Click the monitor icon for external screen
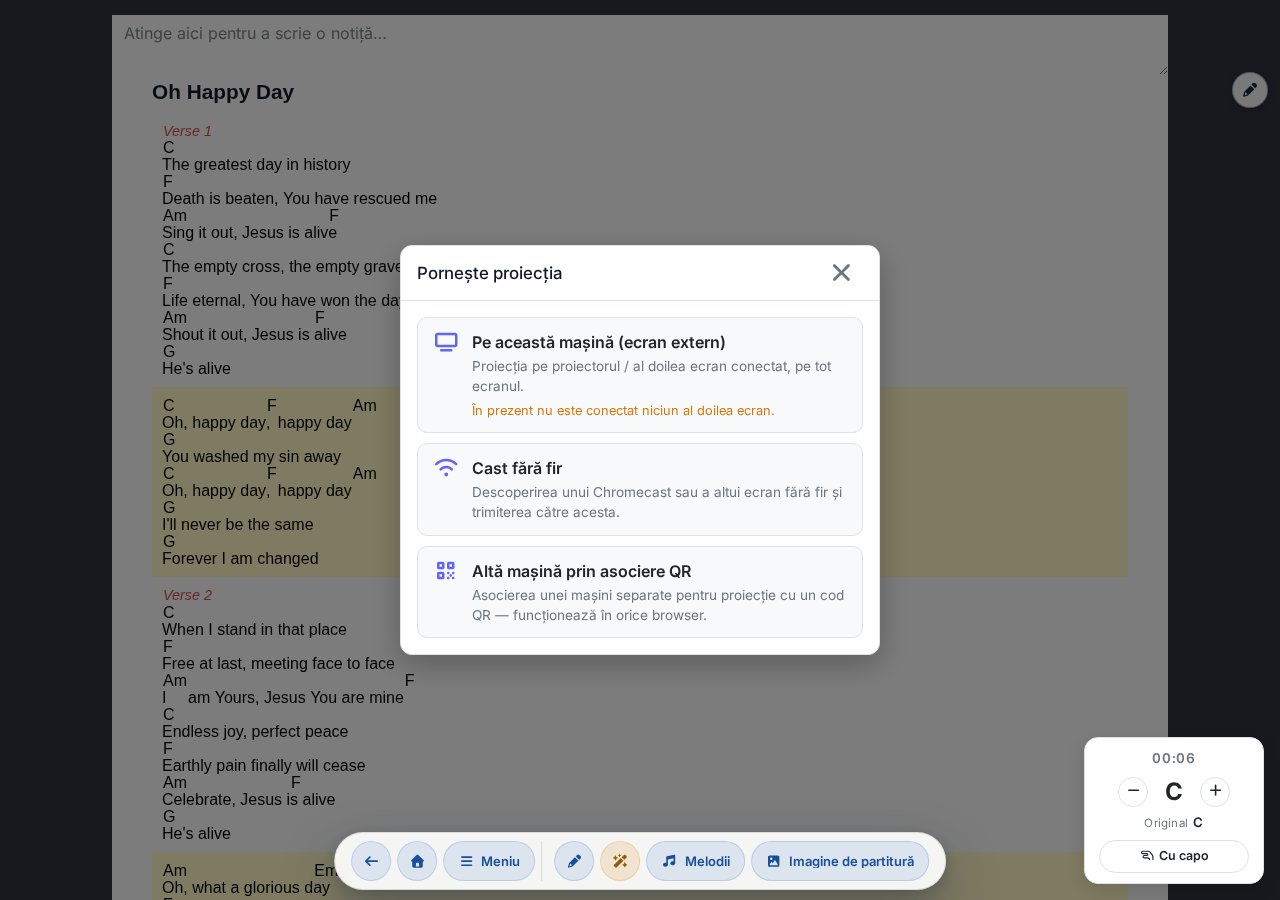This screenshot has height=900, width=1280. (446, 342)
